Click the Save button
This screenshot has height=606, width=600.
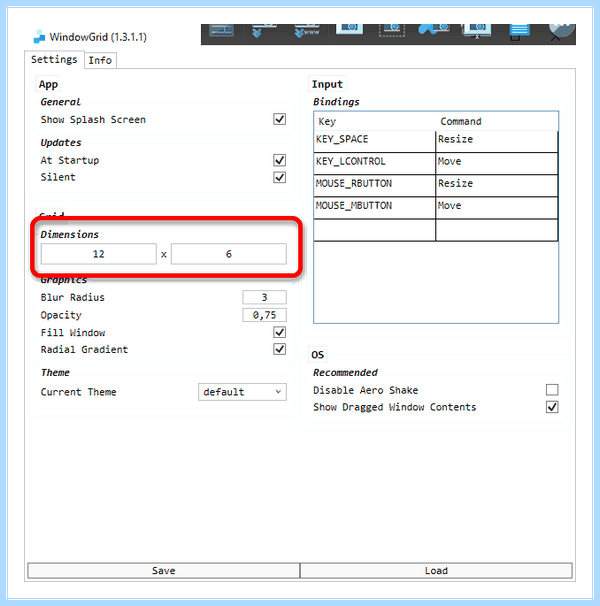coord(164,570)
